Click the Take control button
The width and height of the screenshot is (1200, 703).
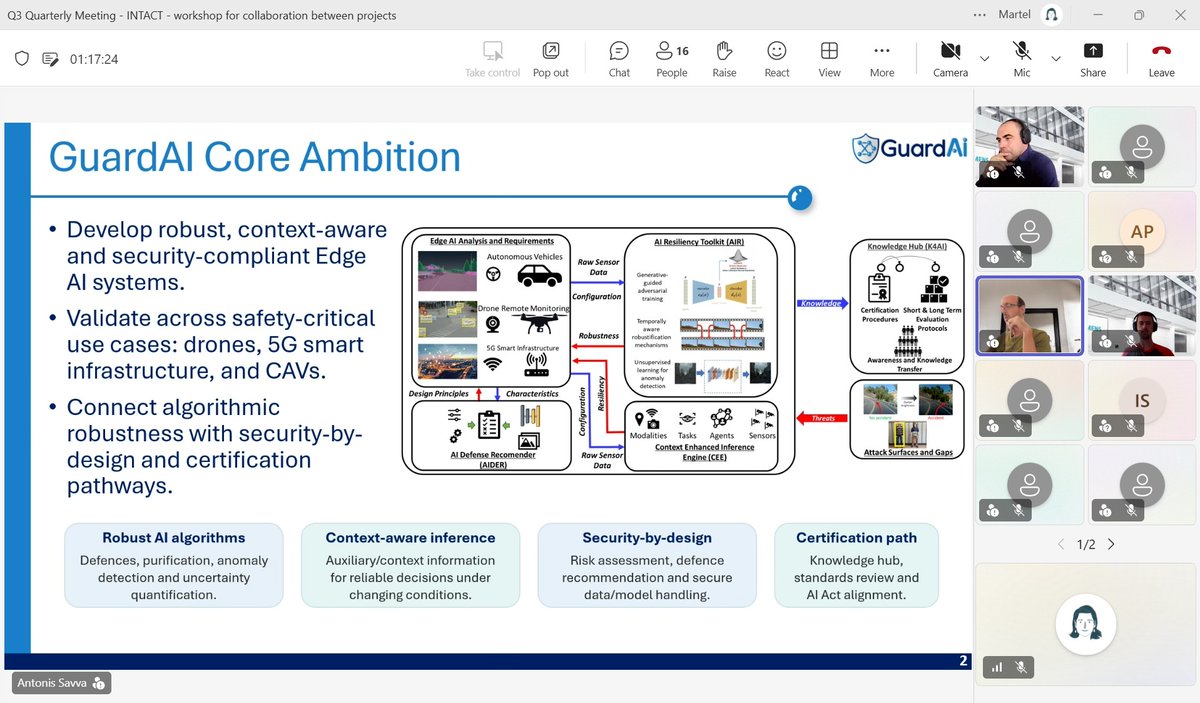[x=492, y=59]
